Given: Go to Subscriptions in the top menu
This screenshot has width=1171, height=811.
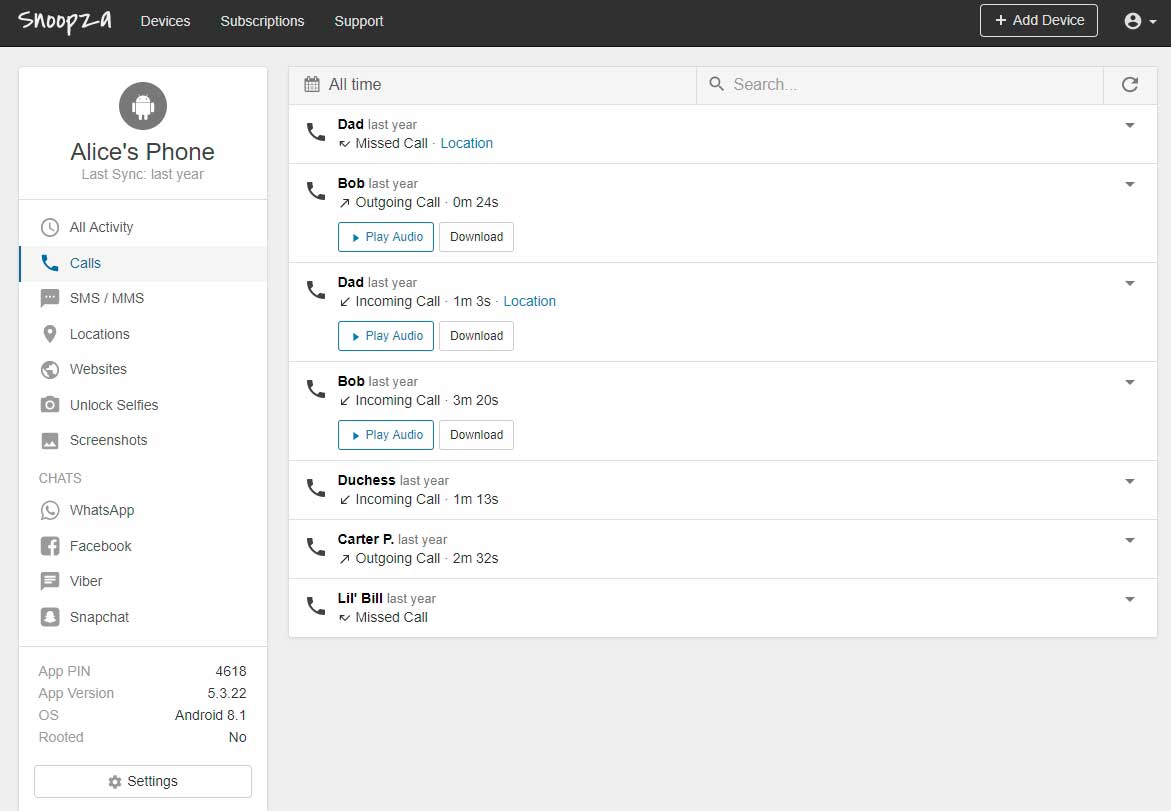Looking at the screenshot, I should click(262, 21).
